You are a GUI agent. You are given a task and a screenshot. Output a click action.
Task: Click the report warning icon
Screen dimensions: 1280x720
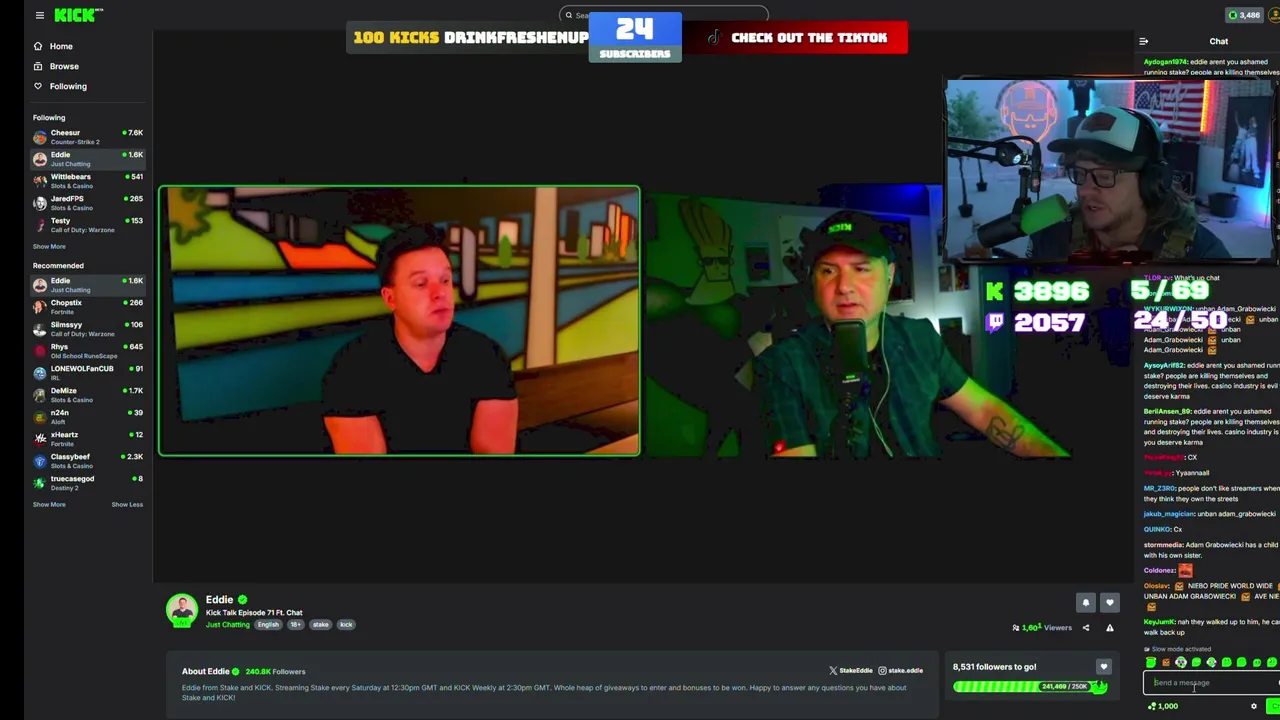point(1109,628)
